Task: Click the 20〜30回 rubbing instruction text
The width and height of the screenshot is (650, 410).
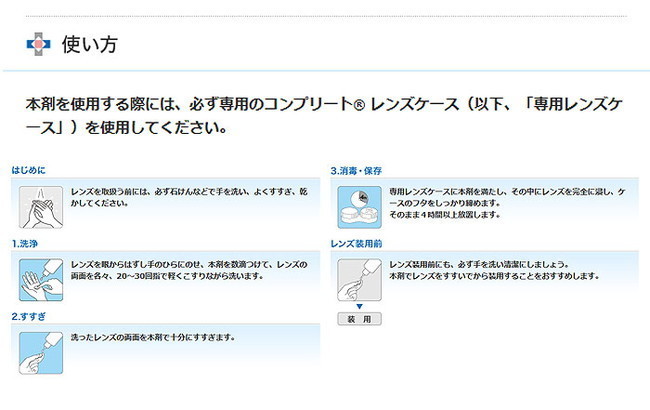Action: 190,269
